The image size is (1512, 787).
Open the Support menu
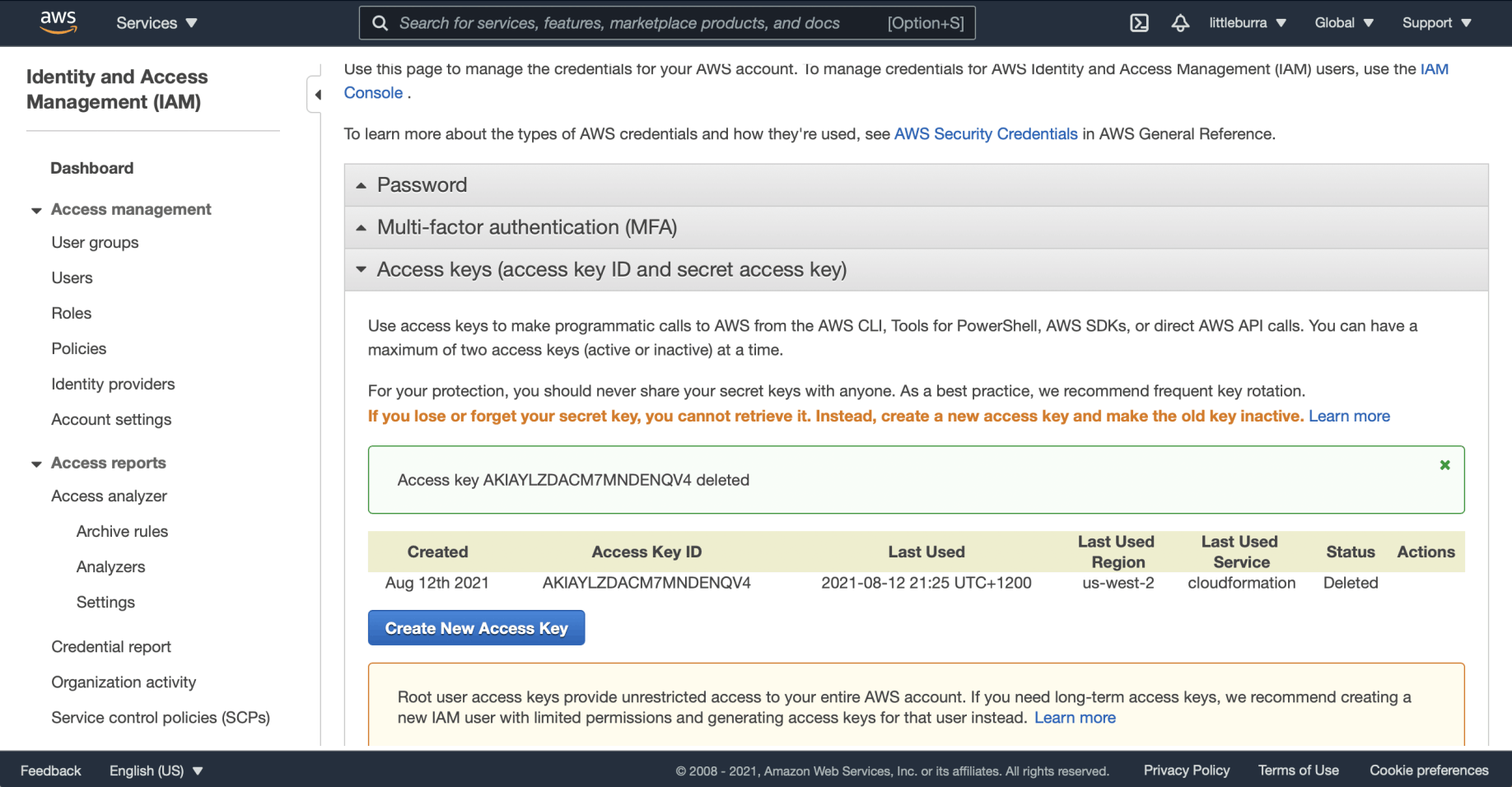[x=1436, y=23]
